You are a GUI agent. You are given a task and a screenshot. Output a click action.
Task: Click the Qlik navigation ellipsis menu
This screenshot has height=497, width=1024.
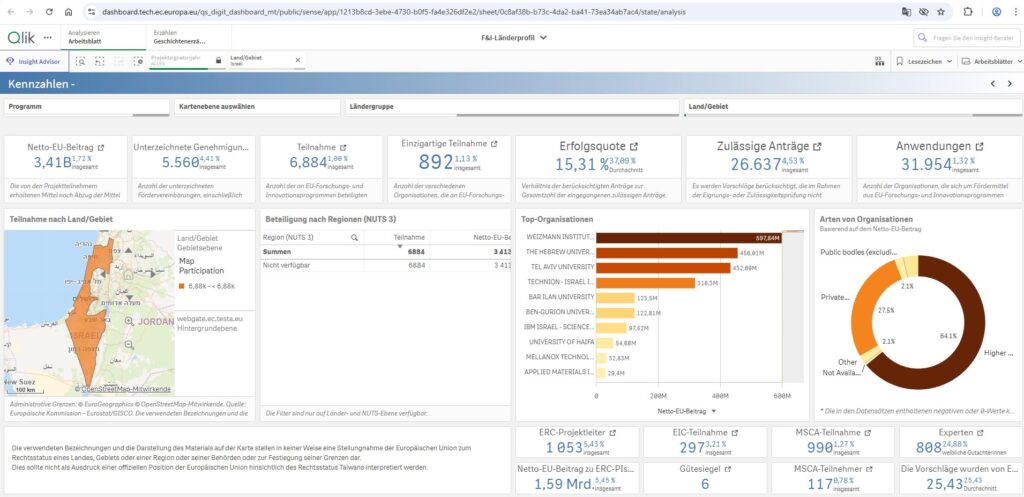coord(48,37)
